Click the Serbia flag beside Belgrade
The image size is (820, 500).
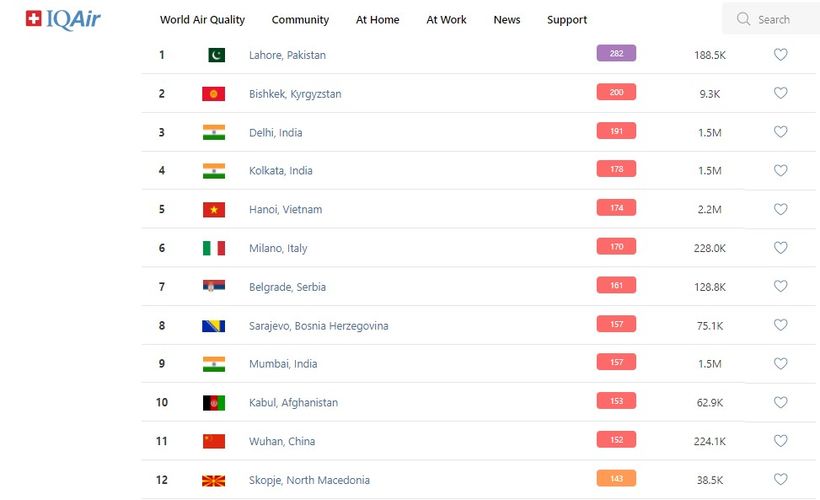[x=214, y=287]
